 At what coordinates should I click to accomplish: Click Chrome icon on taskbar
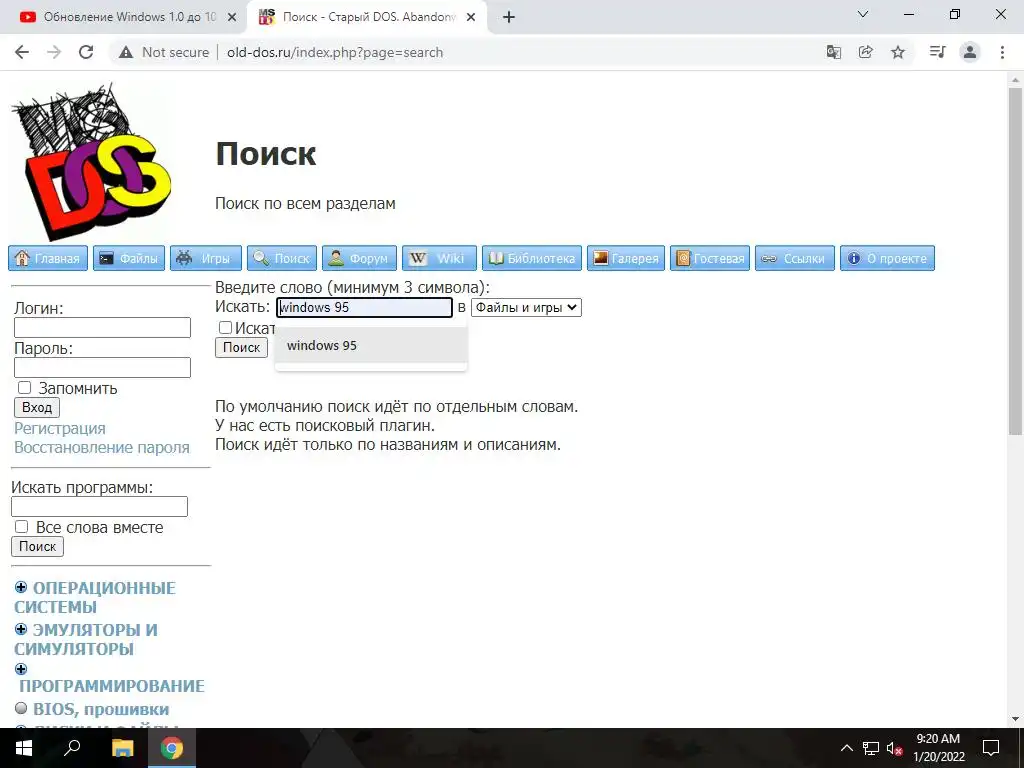172,748
